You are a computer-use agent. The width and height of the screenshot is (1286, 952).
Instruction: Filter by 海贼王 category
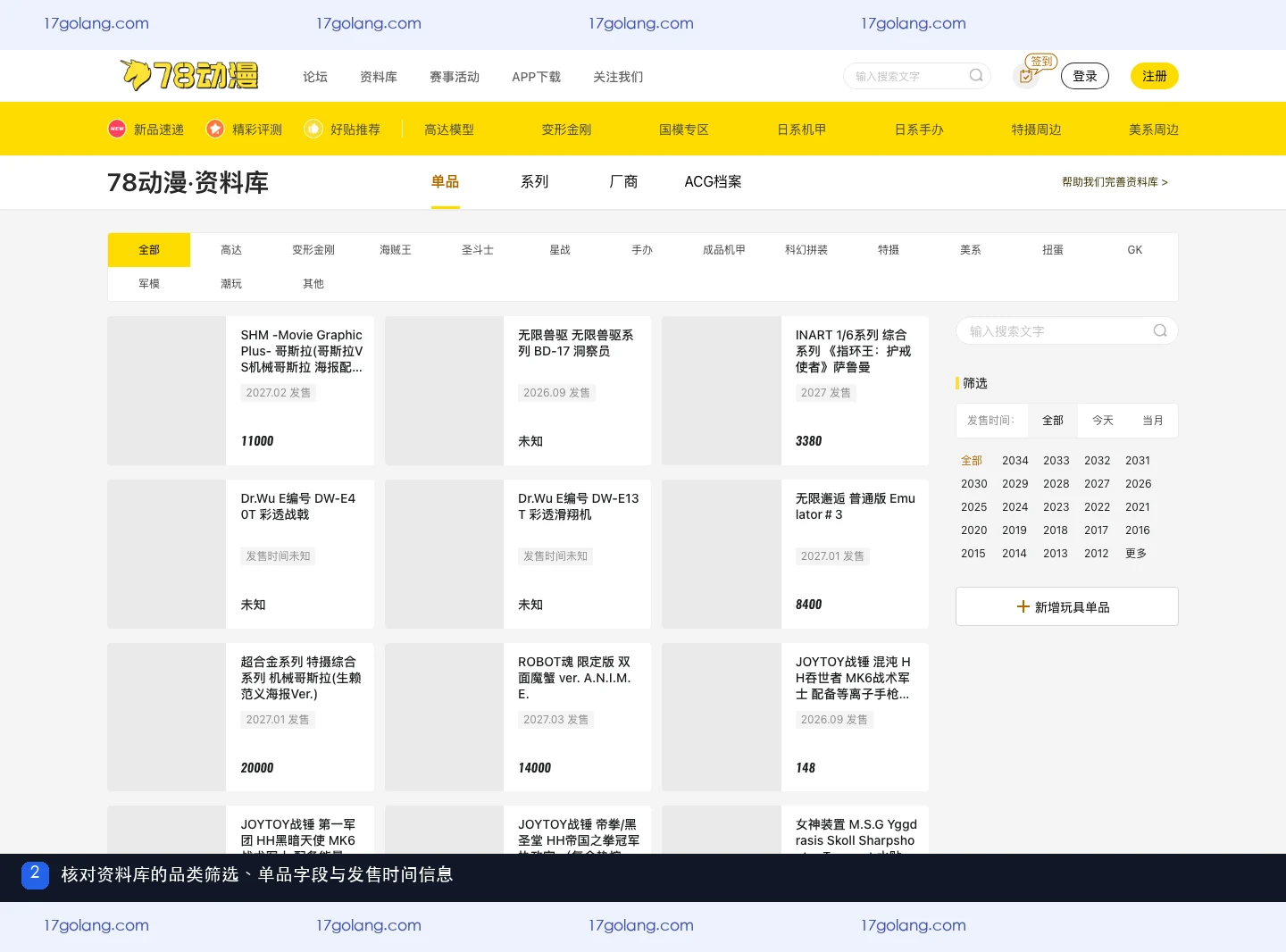click(x=396, y=250)
